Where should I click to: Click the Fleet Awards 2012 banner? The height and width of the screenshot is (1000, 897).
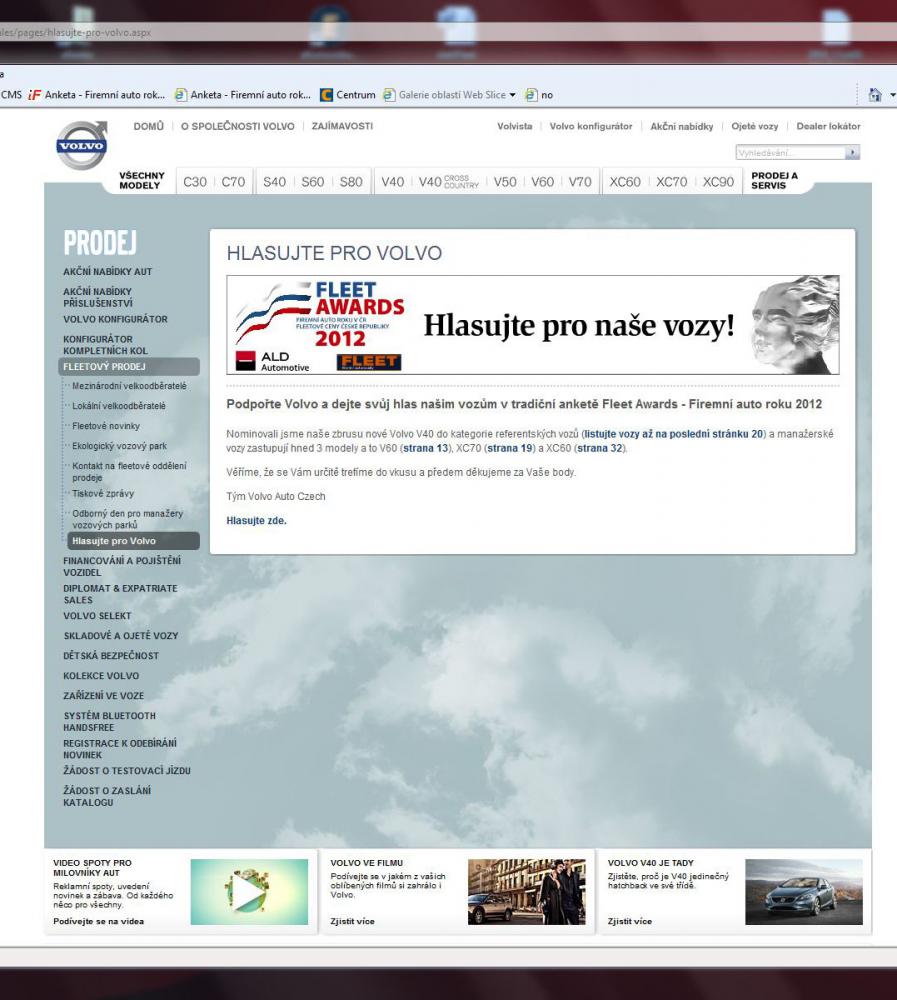pyautogui.click(x=533, y=325)
